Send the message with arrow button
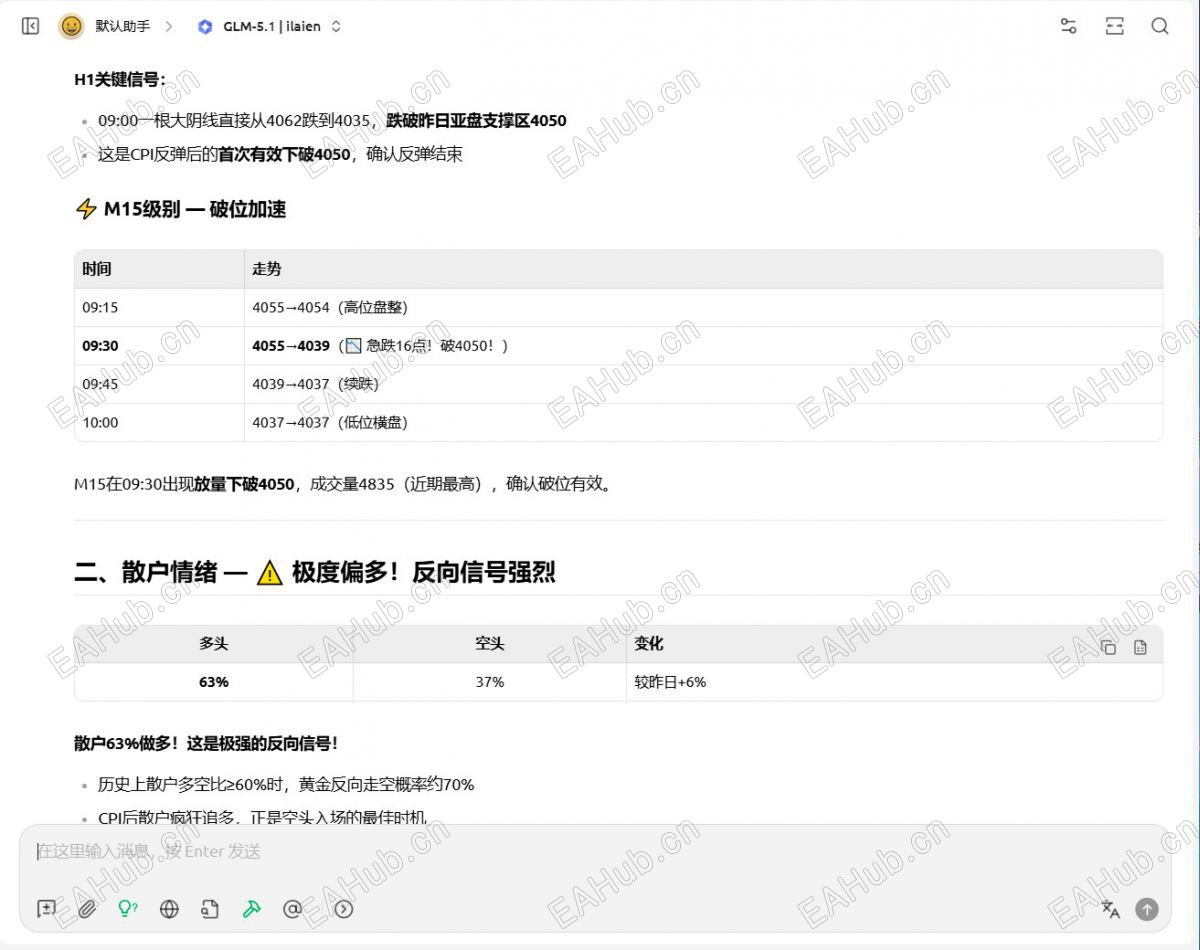This screenshot has height=950, width=1200. coord(1147,909)
